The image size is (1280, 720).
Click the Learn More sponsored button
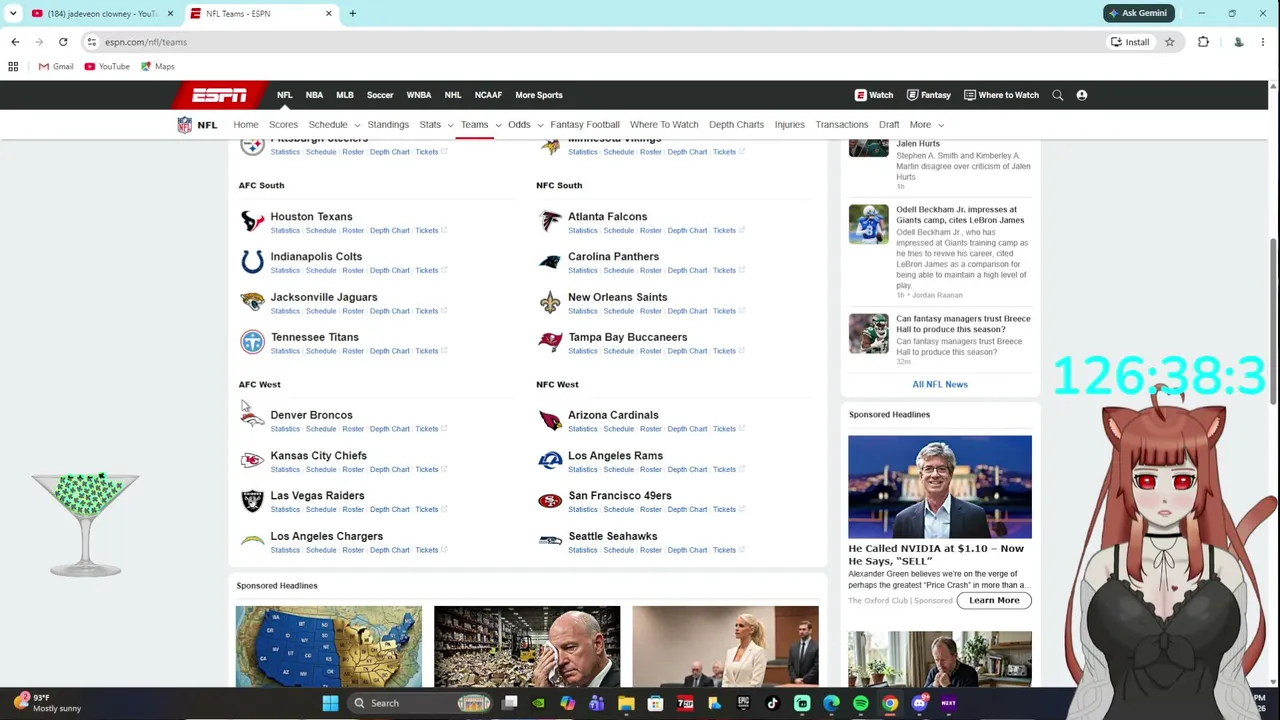[994, 600]
